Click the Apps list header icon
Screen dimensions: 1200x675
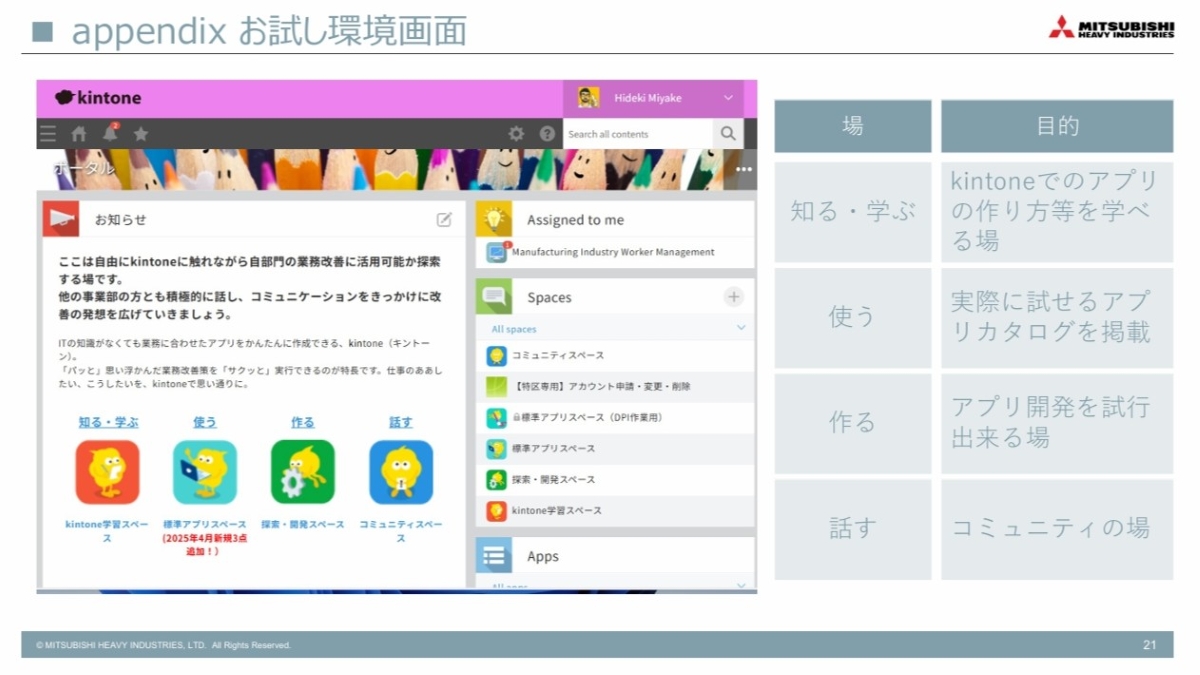494,556
